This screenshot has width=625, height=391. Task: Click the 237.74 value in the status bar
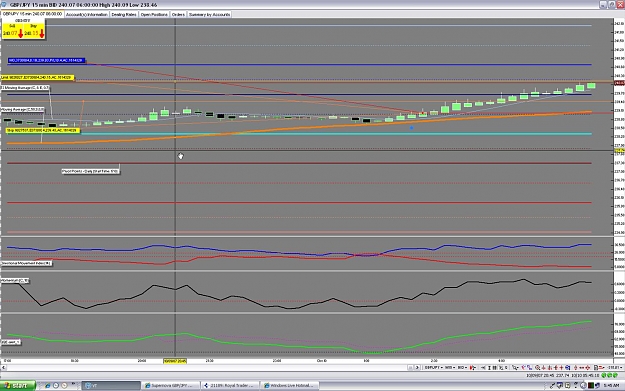tap(562, 375)
